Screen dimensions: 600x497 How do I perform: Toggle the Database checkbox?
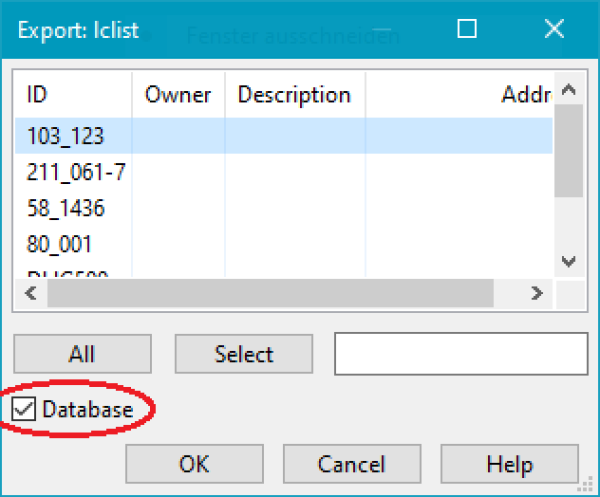(x=25, y=409)
